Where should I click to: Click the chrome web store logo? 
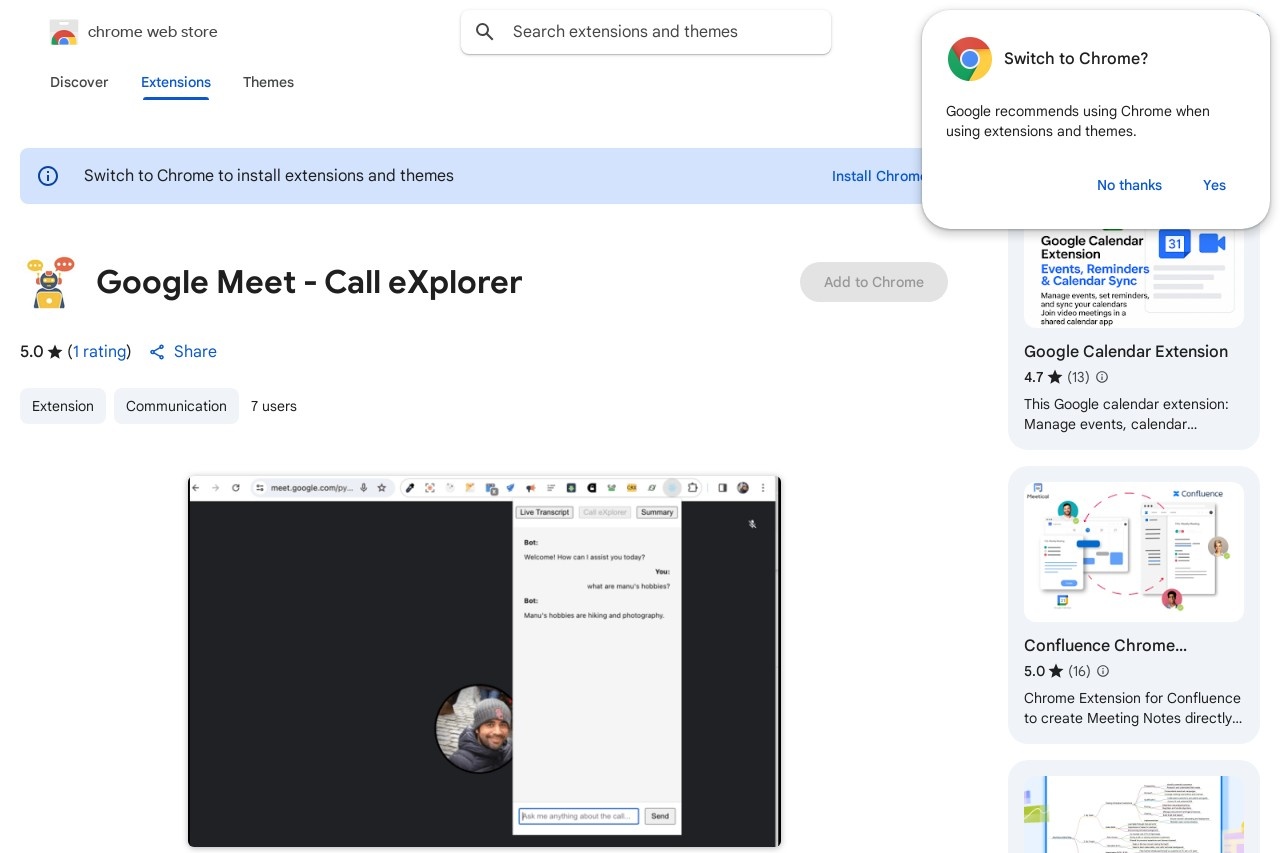(x=64, y=32)
